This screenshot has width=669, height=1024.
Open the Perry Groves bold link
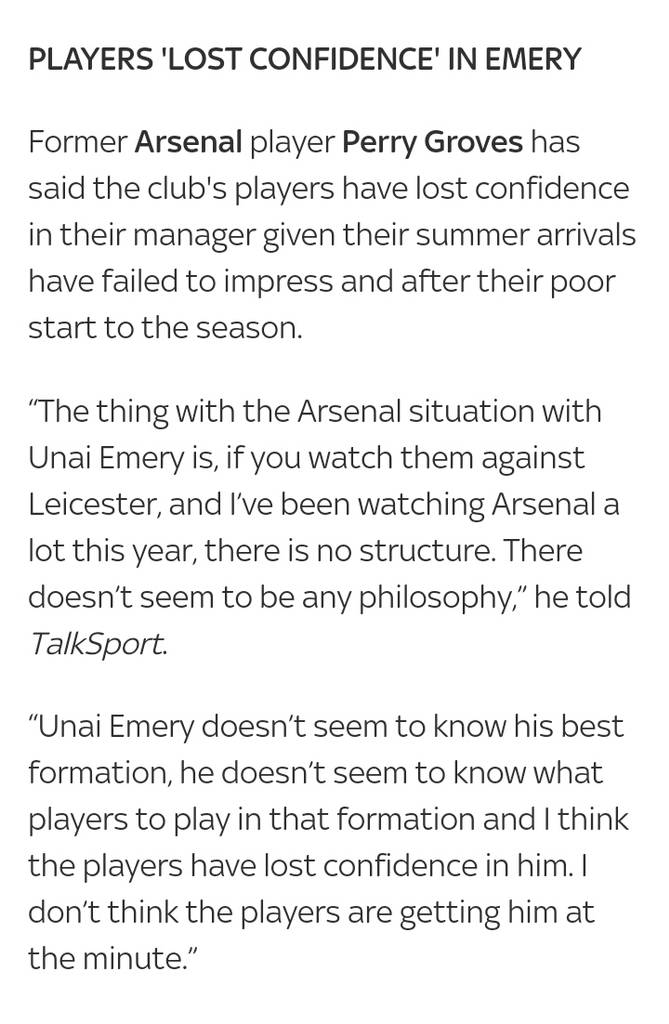[432, 143]
